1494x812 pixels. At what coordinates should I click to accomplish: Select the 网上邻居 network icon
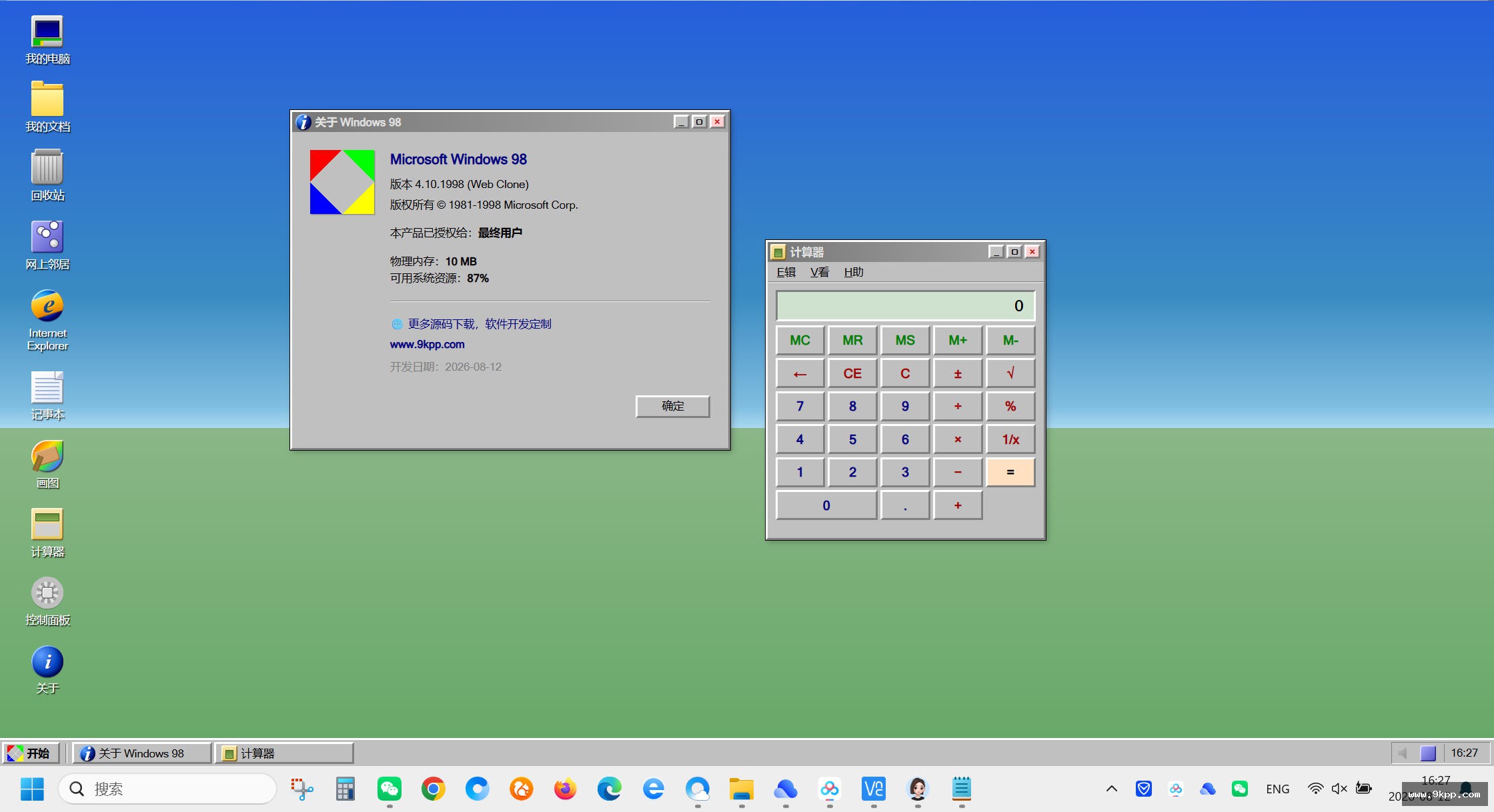[47, 245]
